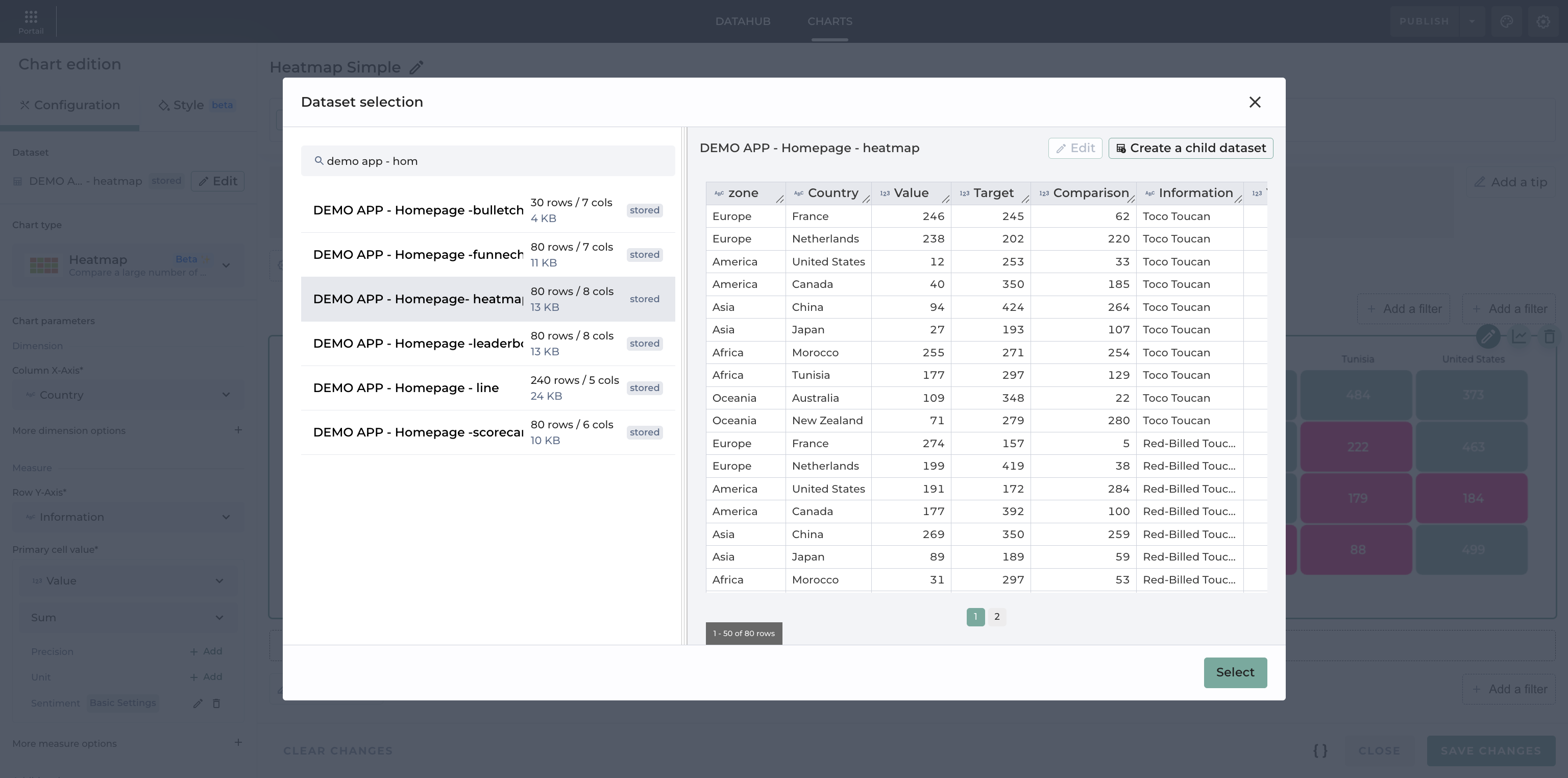Open the JSON braces code editor icon
The height and width of the screenshot is (778, 1568).
coord(1320,750)
